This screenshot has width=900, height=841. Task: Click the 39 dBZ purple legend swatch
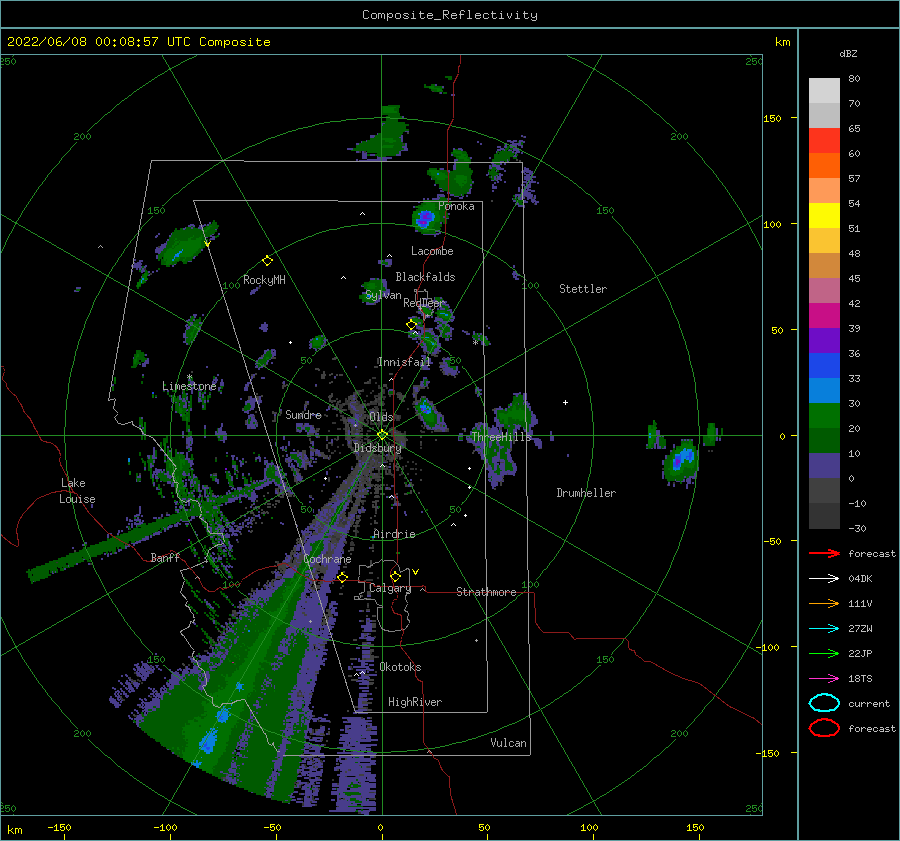coord(824,340)
